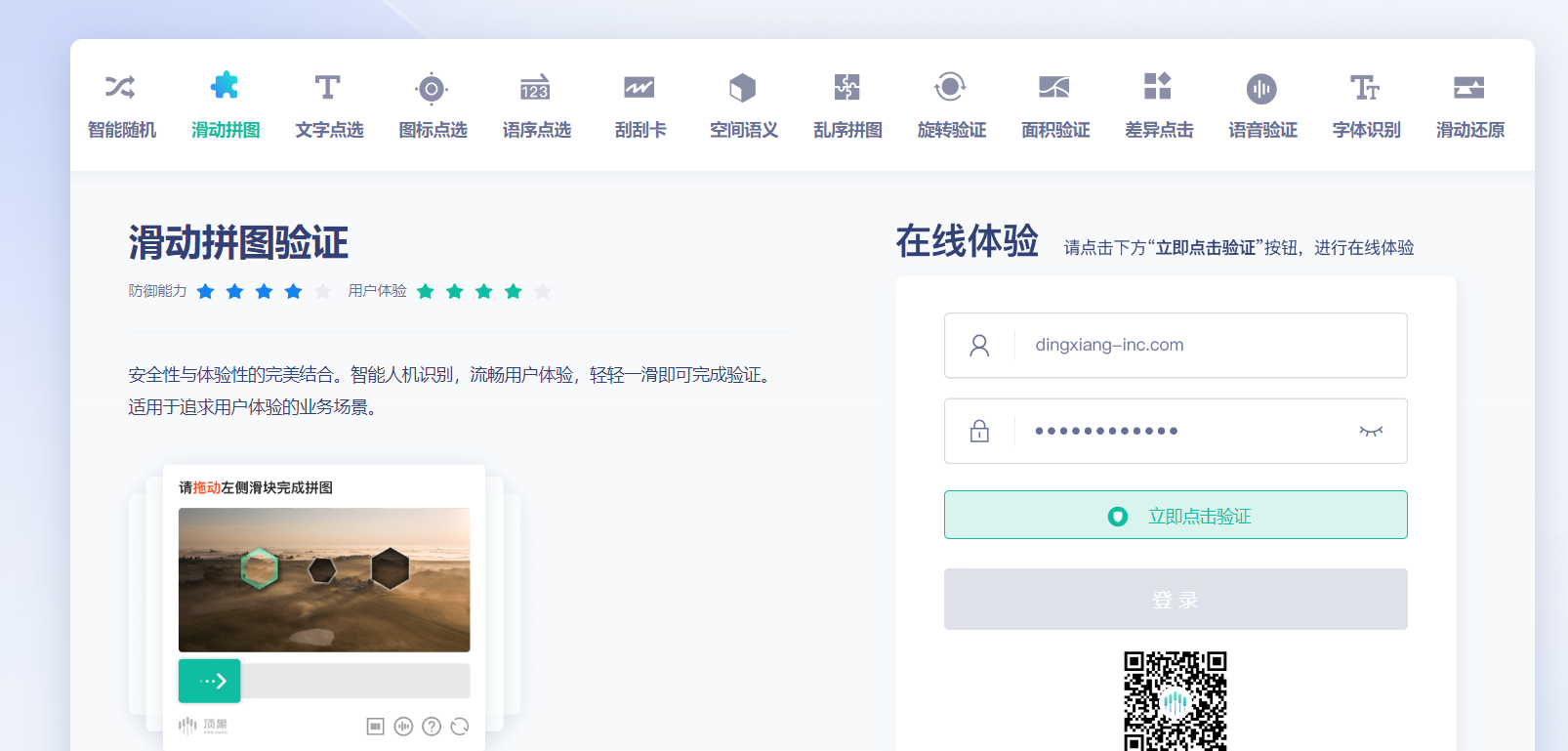The height and width of the screenshot is (751, 1568).
Task: Open the 空间语义 cube icon
Action: click(743, 88)
